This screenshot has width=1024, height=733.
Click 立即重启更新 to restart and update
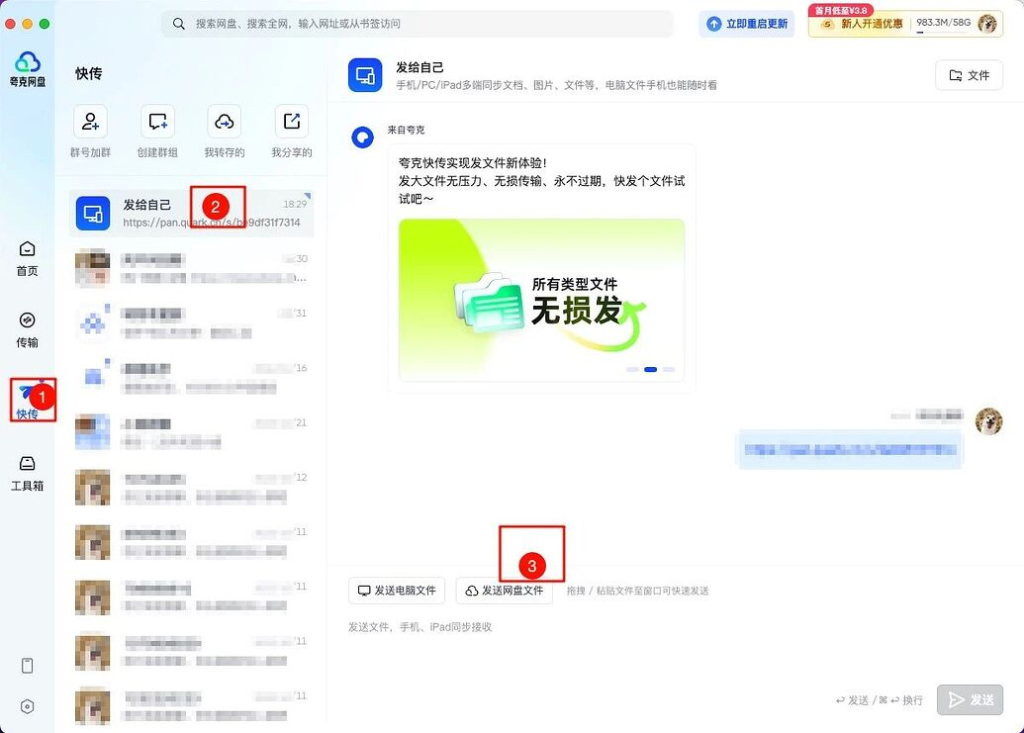[x=747, y=23]
